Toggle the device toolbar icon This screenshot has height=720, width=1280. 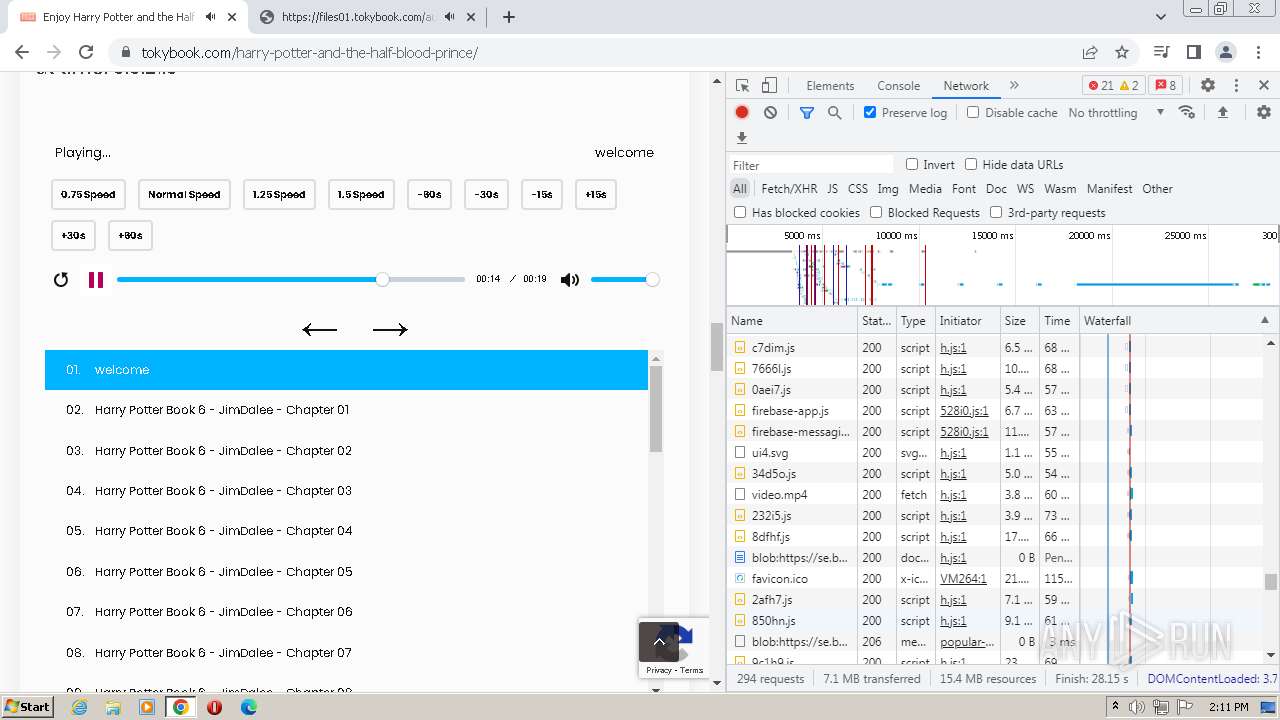tap(769, 86)
